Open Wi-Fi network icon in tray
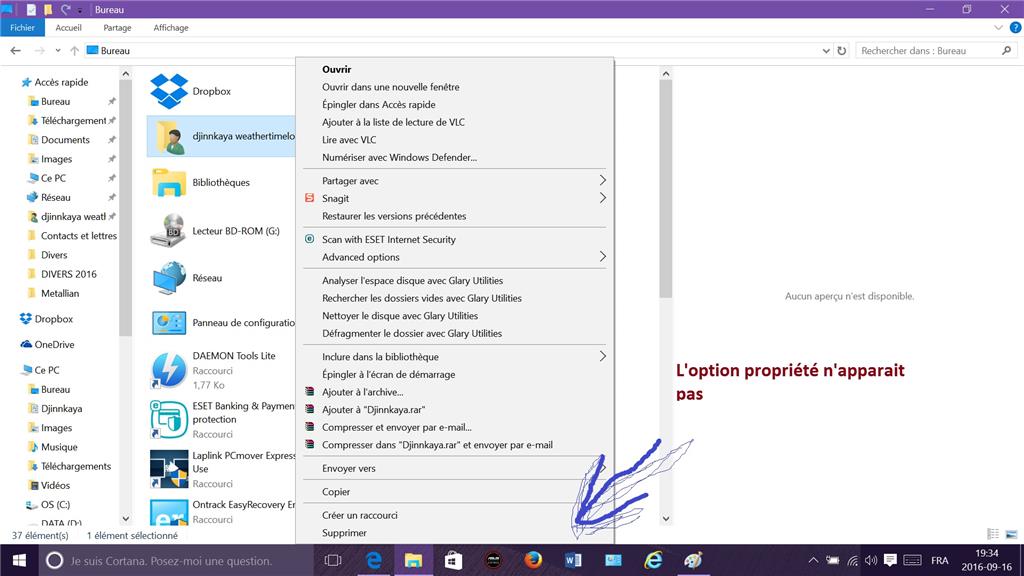Viewport: 1024px width, 576px height. point(852,560)
